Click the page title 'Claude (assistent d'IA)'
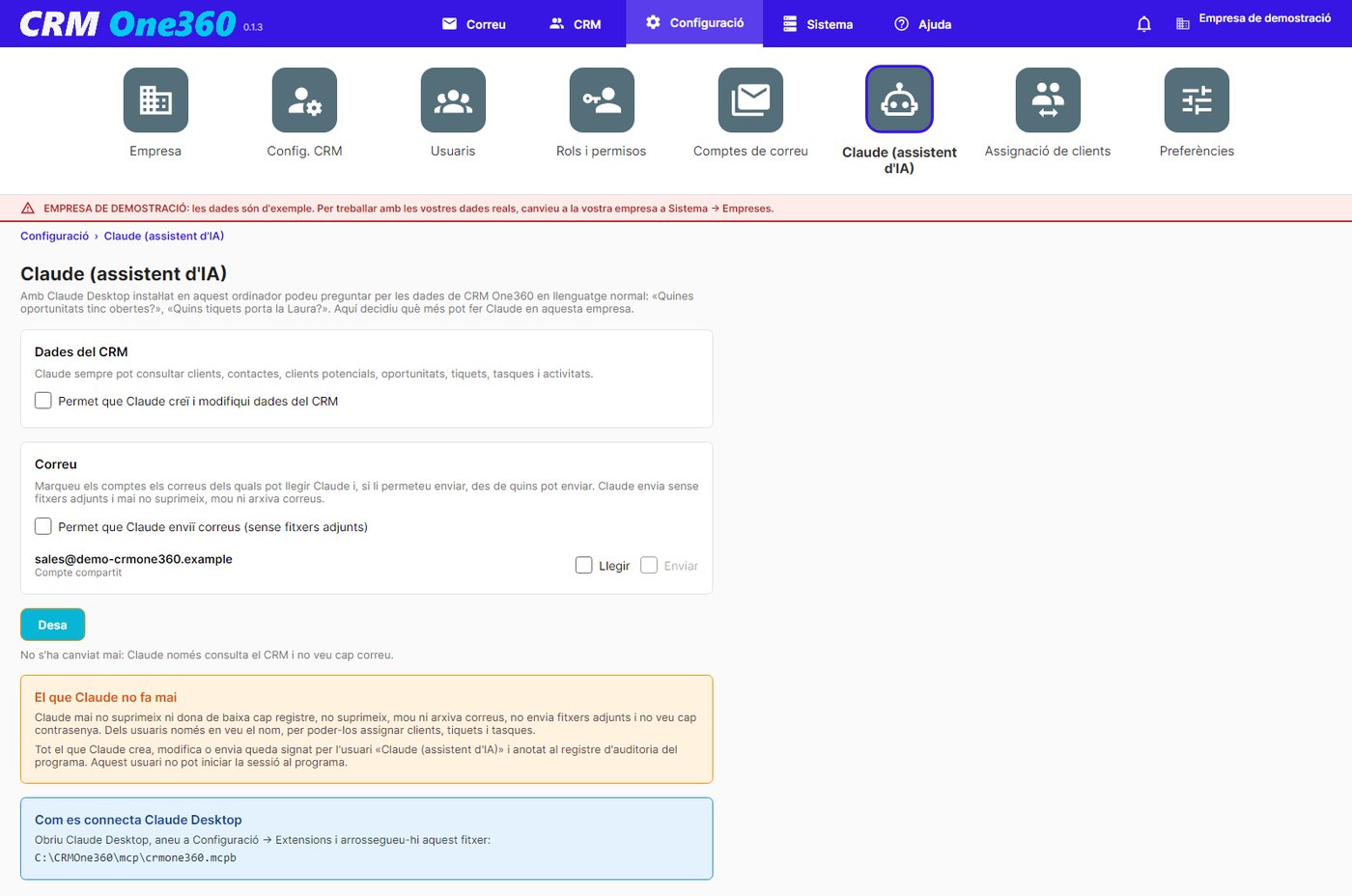 (x=124, y=274)
